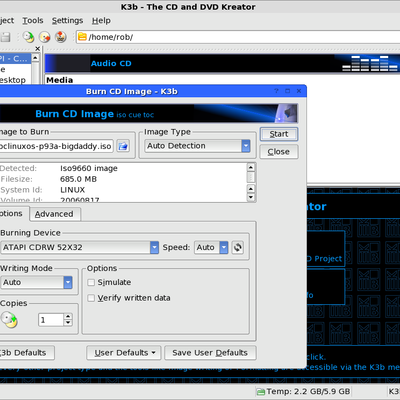Viewport: 400px width, 400px height.
Task: Load K3b Defaults settings
Action: 27,353
